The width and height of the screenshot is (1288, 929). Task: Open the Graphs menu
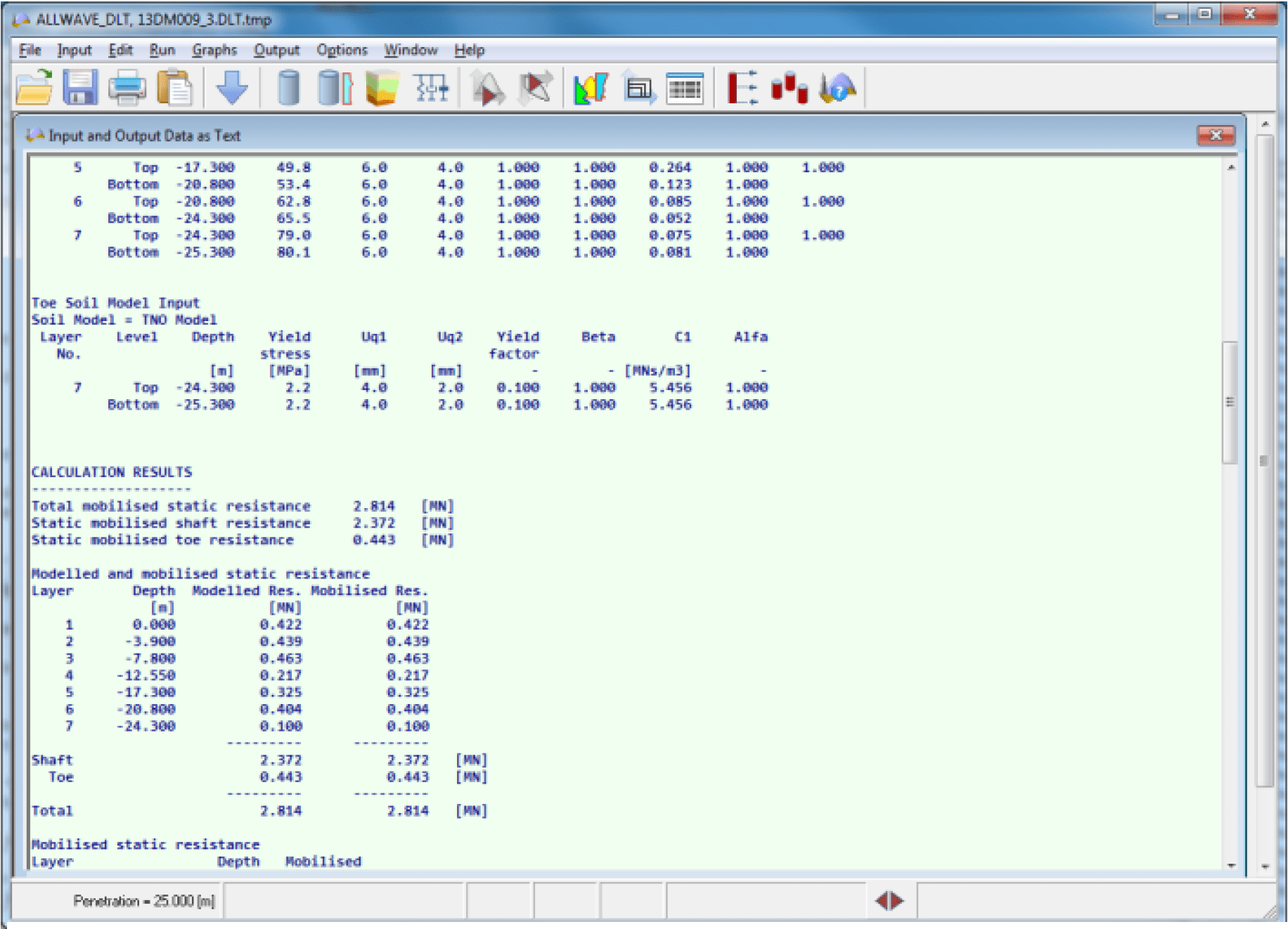click(214, 50)
